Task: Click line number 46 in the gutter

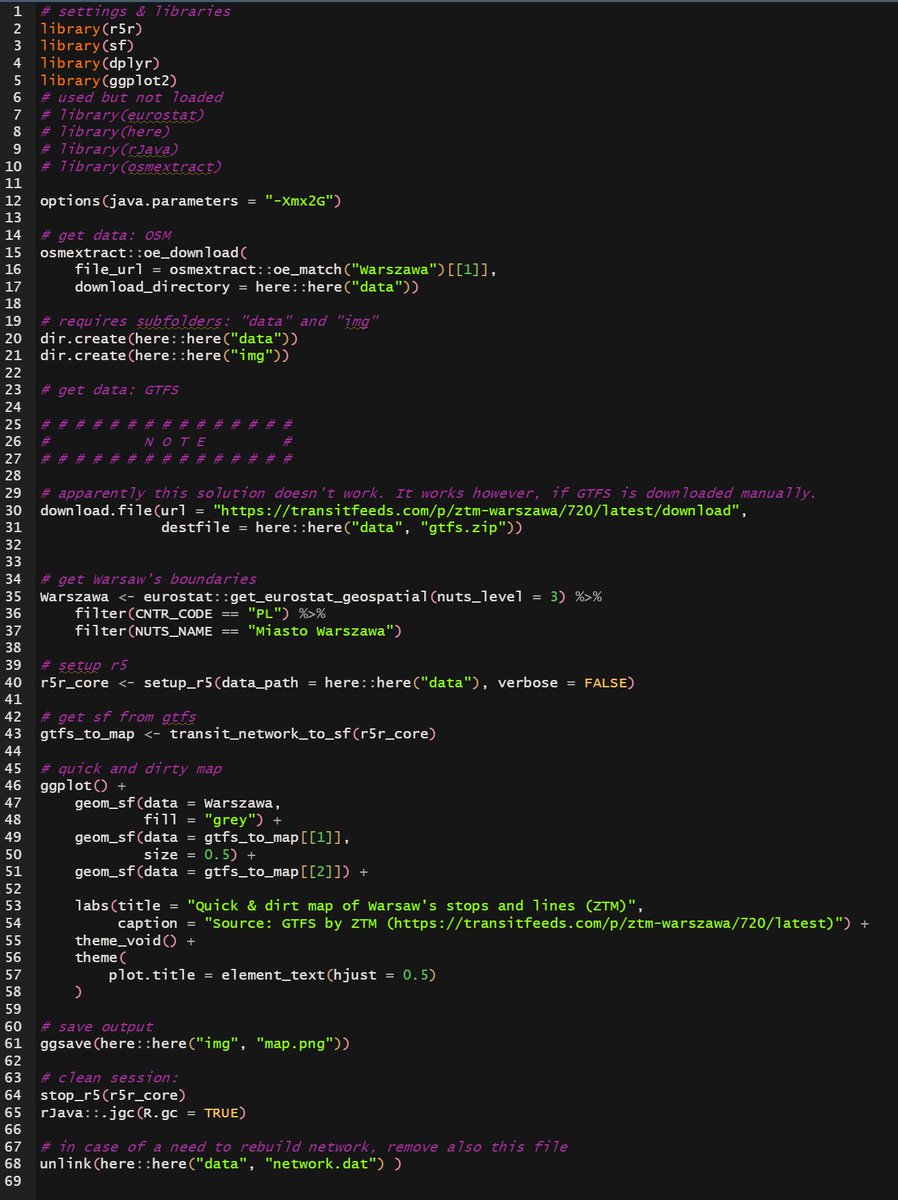Action: [x=12, y=786]
